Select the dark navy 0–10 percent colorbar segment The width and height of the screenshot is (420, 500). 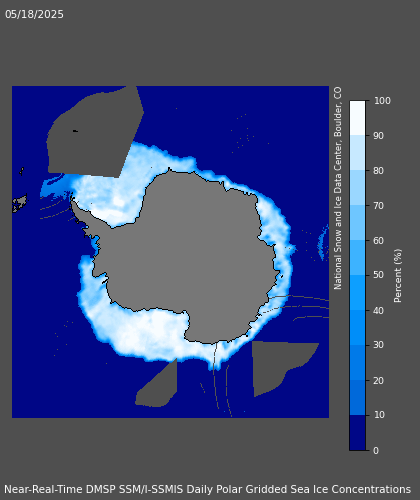tap(357, 432)
